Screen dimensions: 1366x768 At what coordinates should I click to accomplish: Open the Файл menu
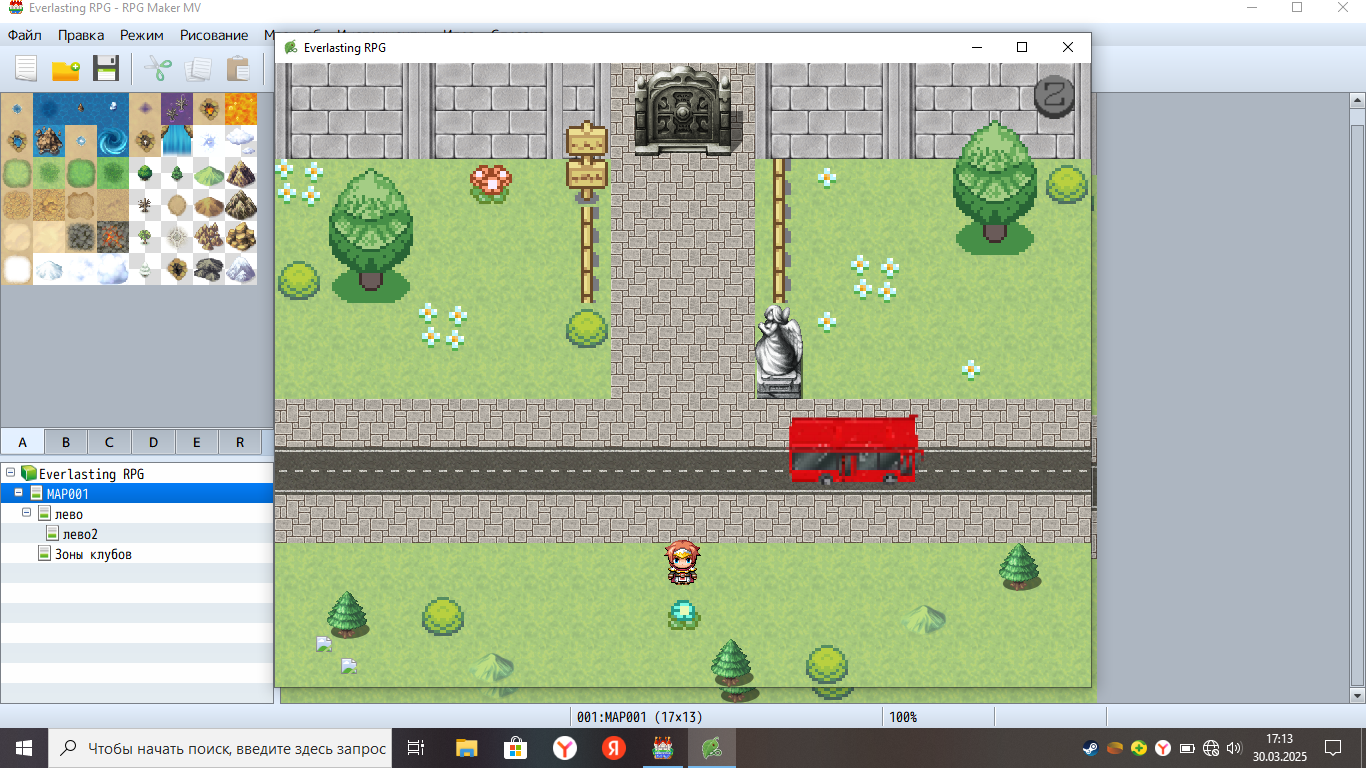[x=25, y=35]
